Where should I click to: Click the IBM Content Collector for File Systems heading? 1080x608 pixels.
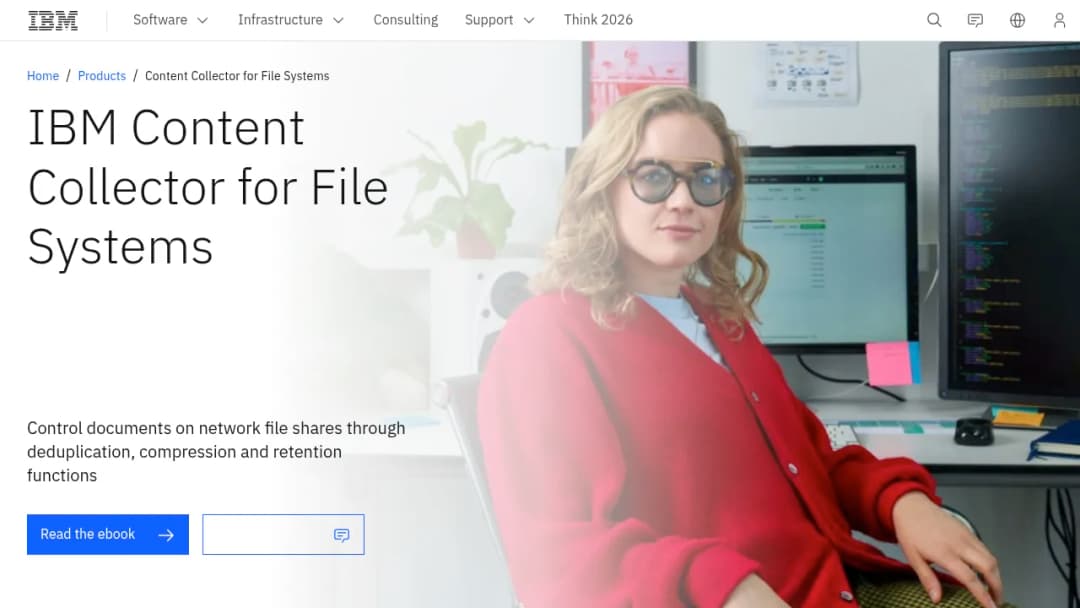[207, 187]
